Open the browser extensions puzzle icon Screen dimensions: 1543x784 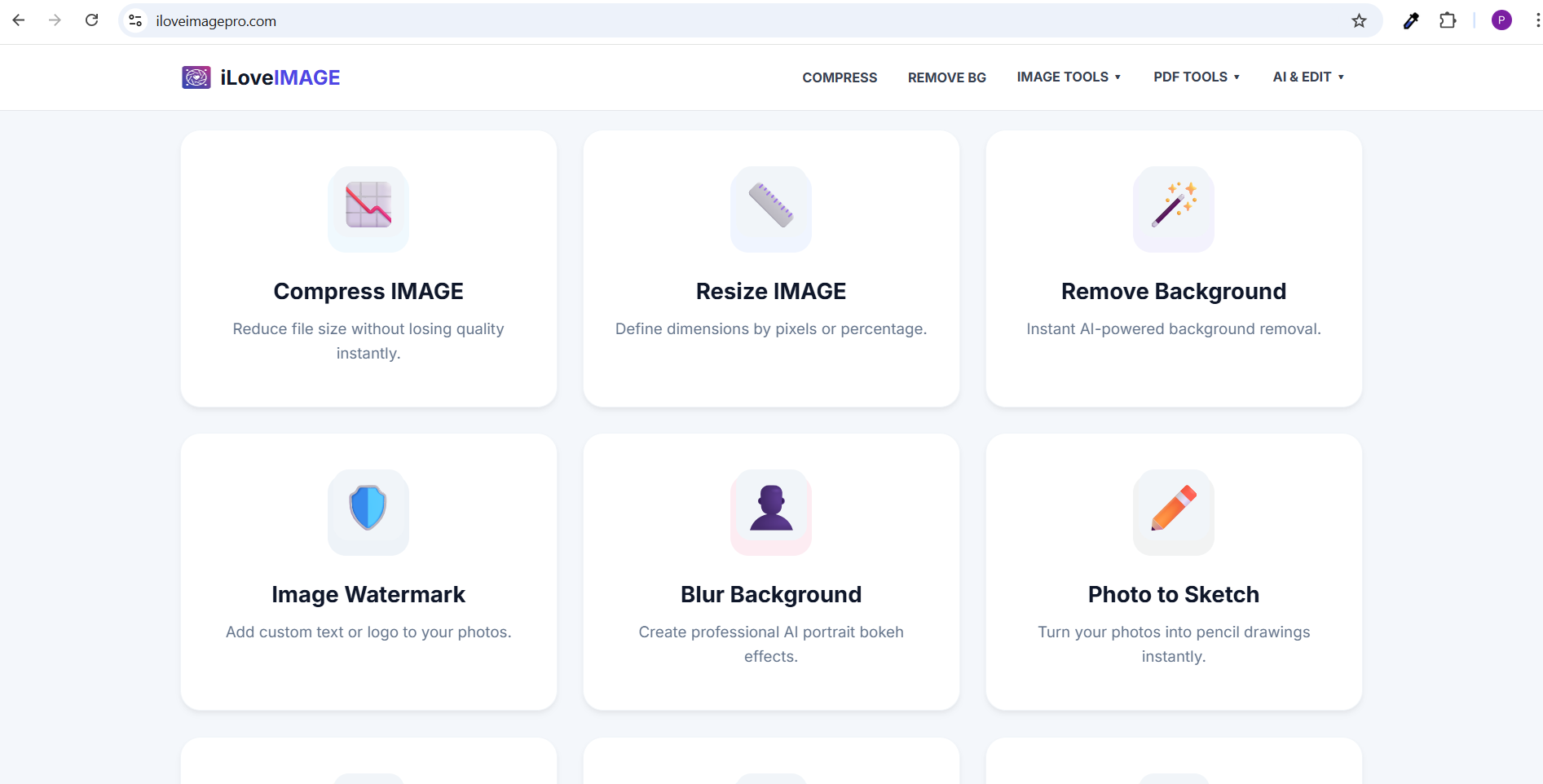[x=1448, y=20]
